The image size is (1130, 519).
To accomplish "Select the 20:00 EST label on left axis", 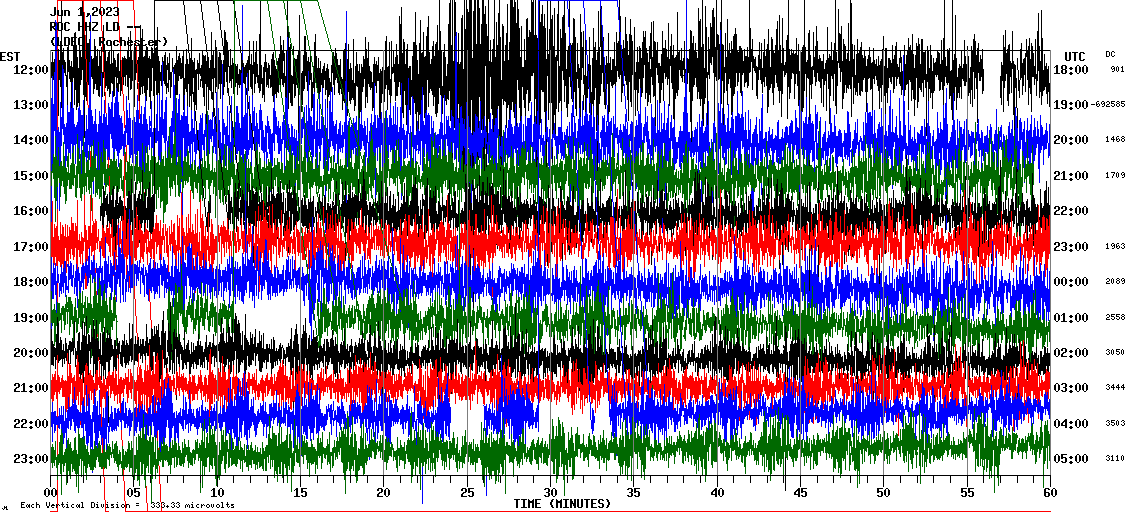I will click(x=33, y=353).
